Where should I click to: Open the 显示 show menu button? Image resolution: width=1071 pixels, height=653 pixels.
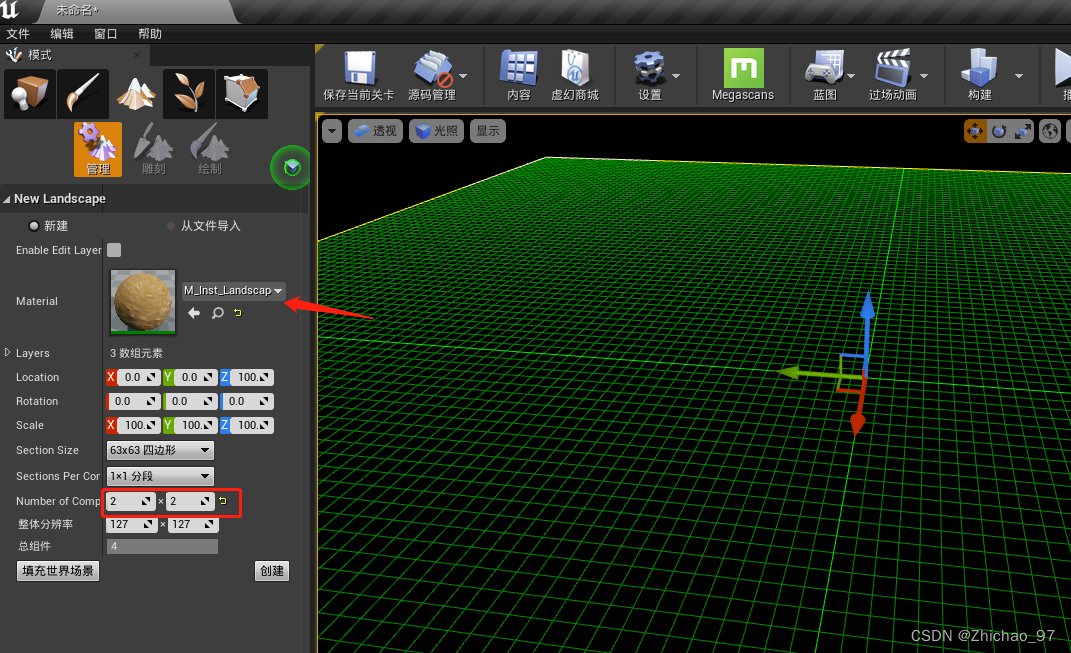488,131
